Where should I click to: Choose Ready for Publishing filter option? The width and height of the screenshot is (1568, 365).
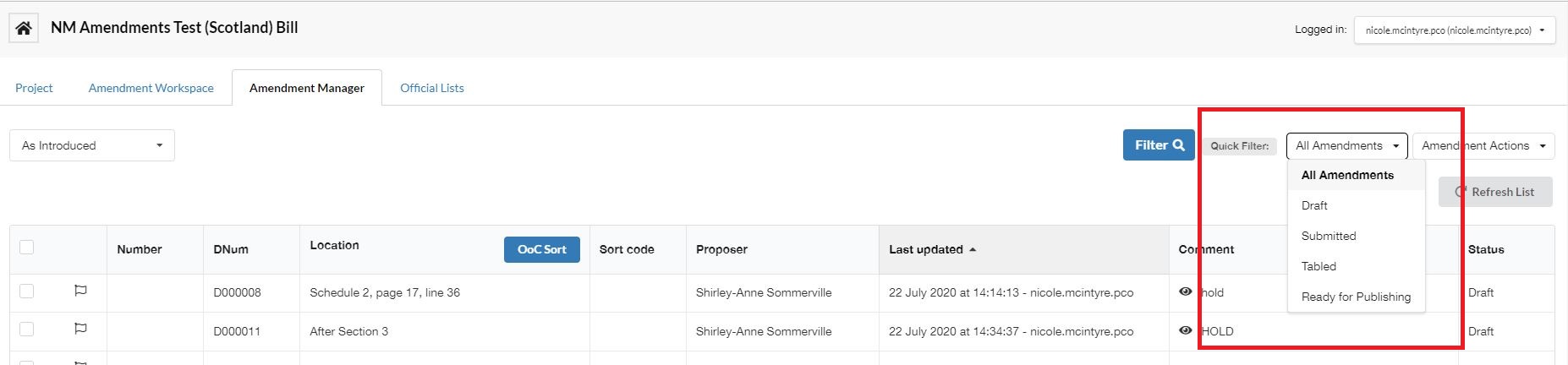(1357, 297)
